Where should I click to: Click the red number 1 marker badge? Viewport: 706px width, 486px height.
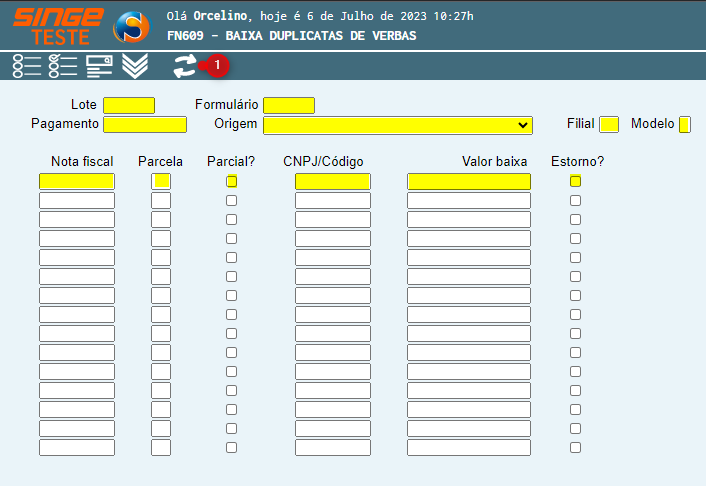pos(217,65)
